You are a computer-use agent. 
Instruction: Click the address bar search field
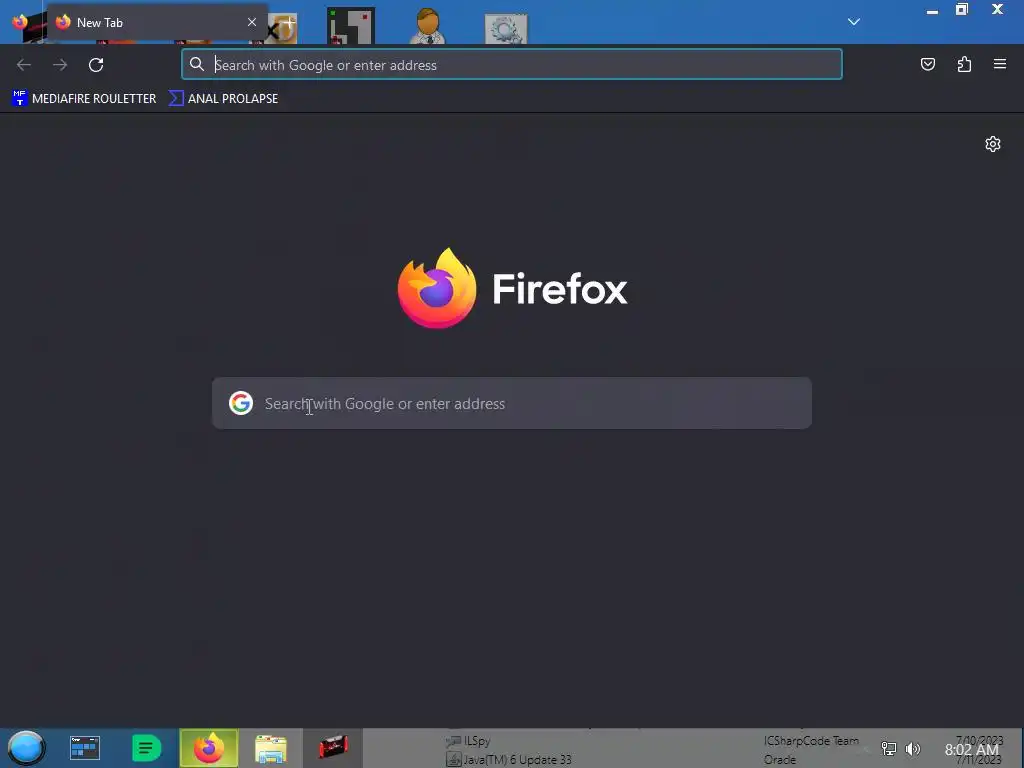[x=512, y=65]
